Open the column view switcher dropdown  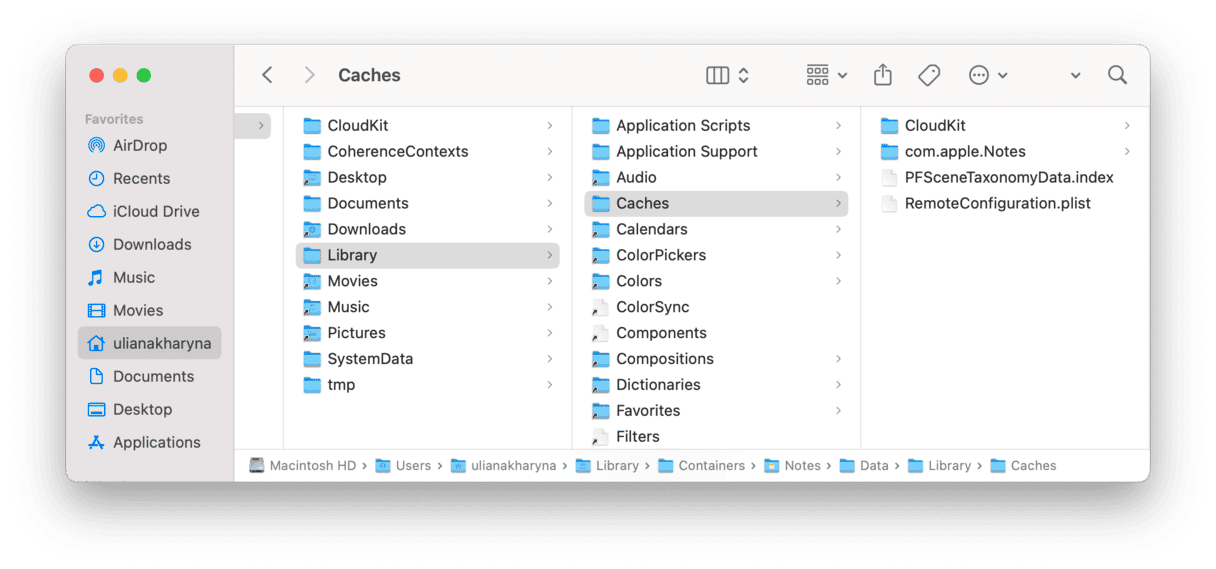727,75
